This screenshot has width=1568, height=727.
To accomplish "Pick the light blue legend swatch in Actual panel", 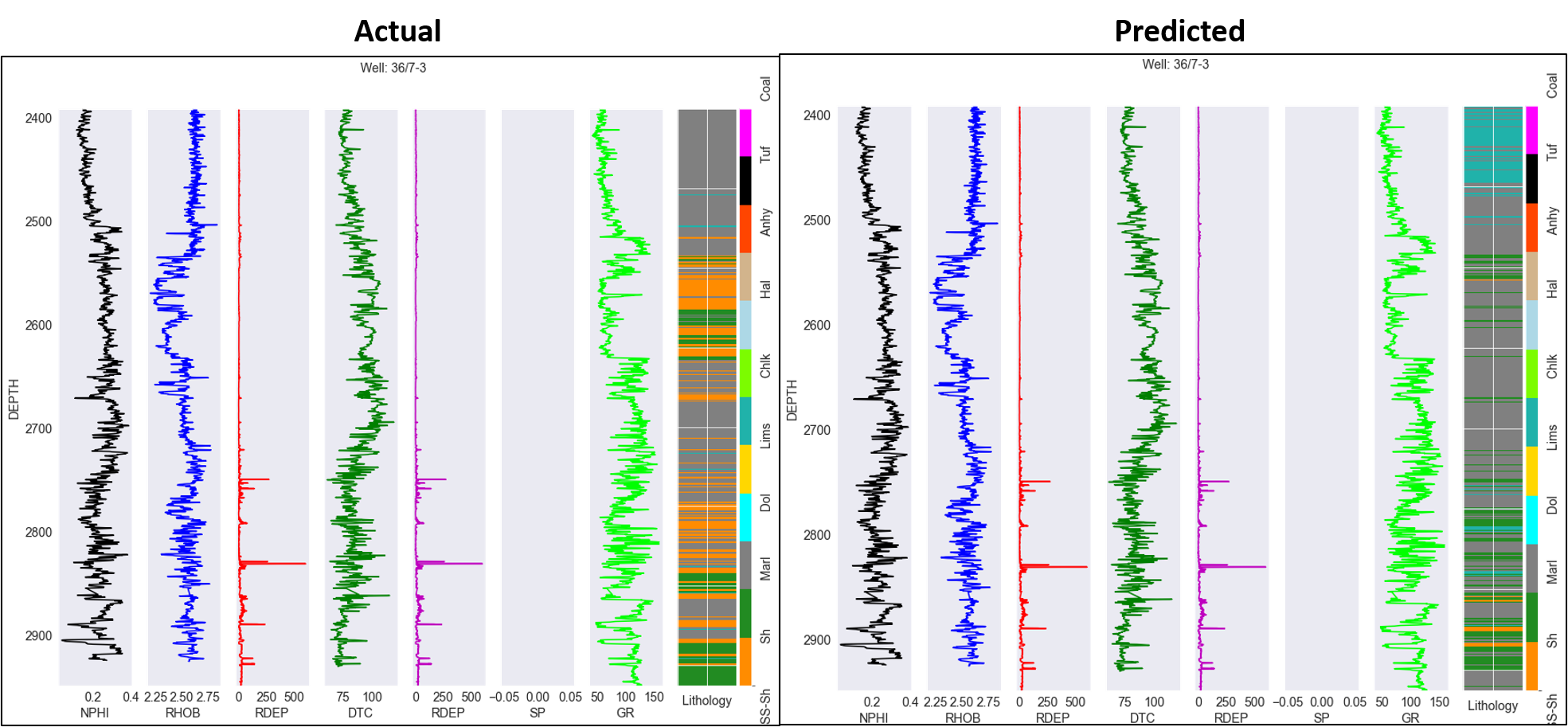I will coord(745,325).
